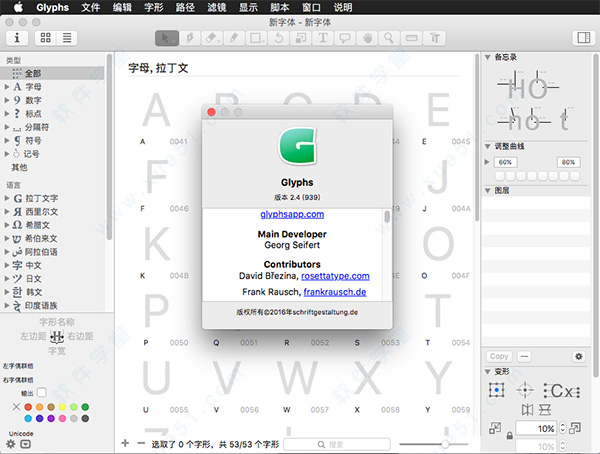Select the scale tool

300,38
